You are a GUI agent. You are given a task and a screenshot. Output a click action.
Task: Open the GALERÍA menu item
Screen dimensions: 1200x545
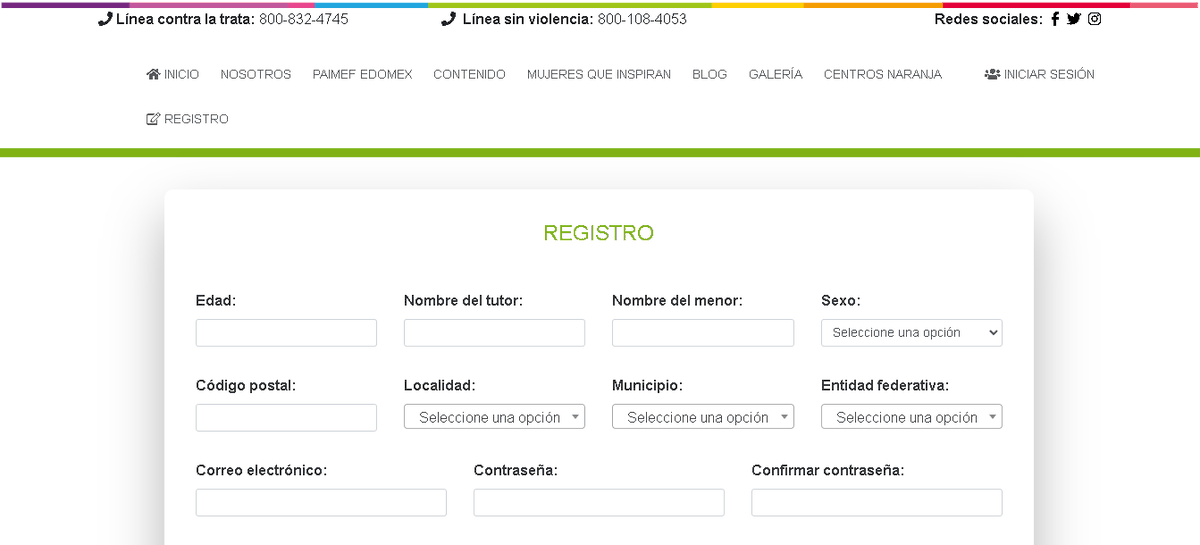point(775,74)
